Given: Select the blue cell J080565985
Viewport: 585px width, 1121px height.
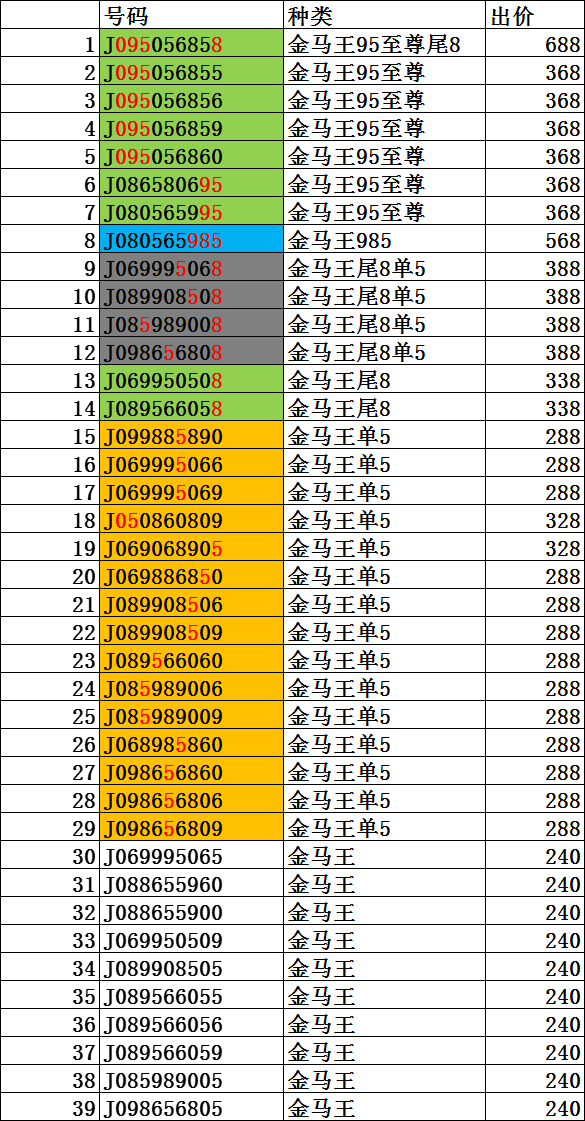Looking at the screenshot, I should coord(191,241).
